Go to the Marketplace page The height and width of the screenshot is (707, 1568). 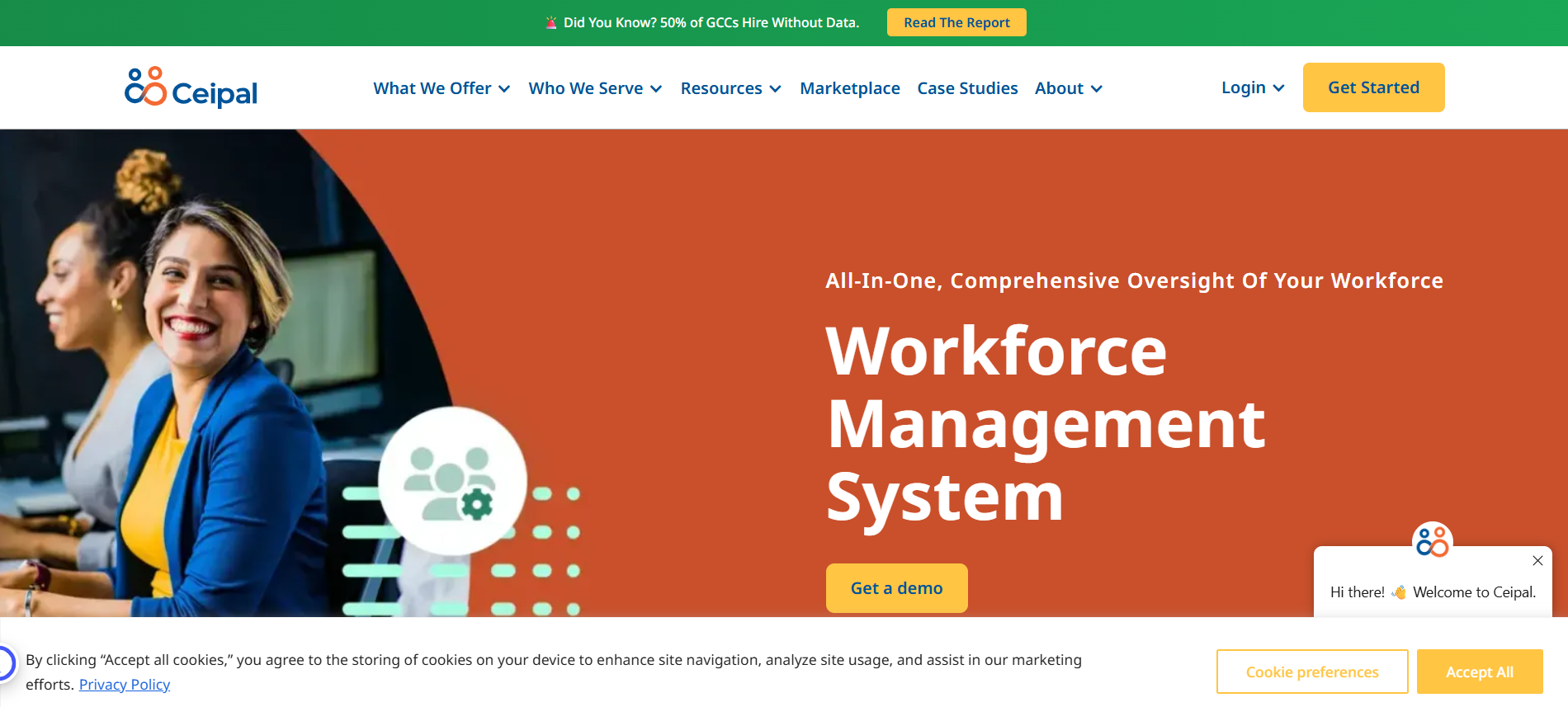pyautogui.click(x=850, y=88)
